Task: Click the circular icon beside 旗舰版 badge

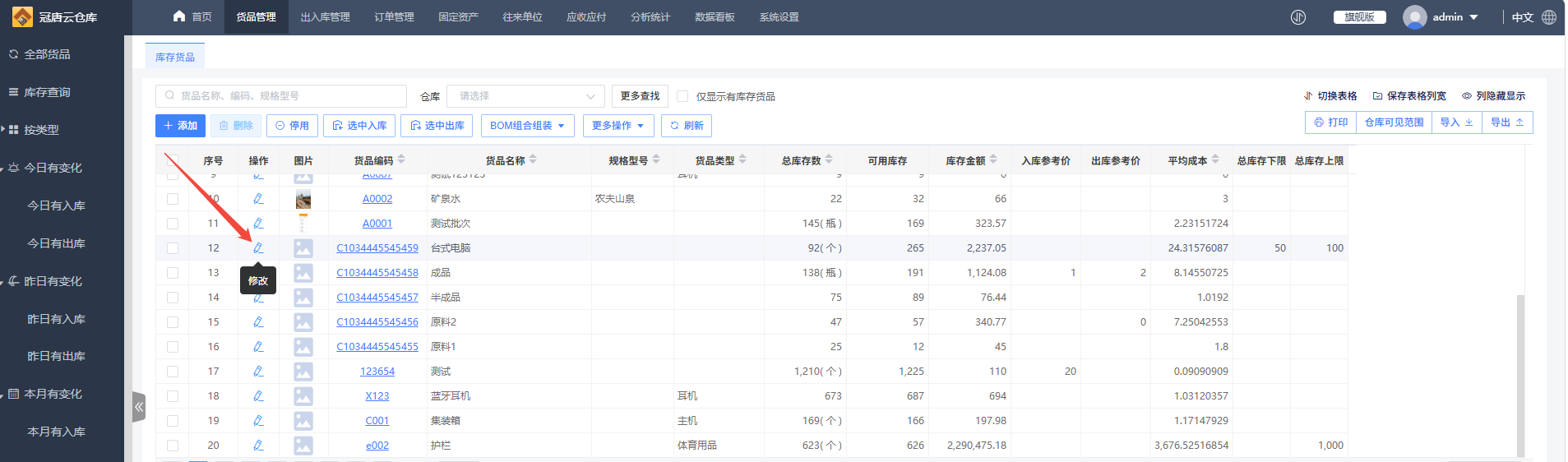Action: pyautogui.click(x=1298, y=17)
